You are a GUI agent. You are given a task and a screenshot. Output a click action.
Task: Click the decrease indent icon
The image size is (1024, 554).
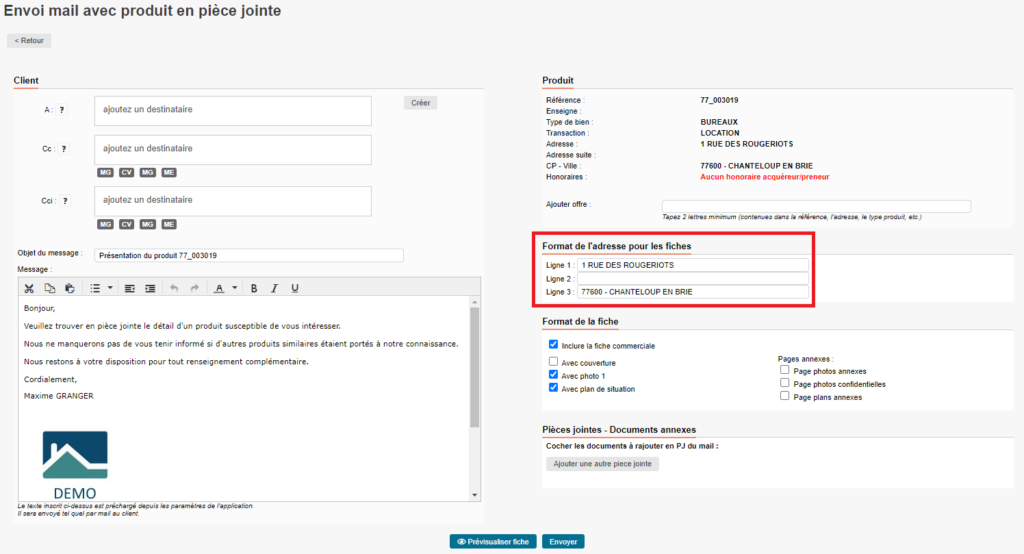130,288
